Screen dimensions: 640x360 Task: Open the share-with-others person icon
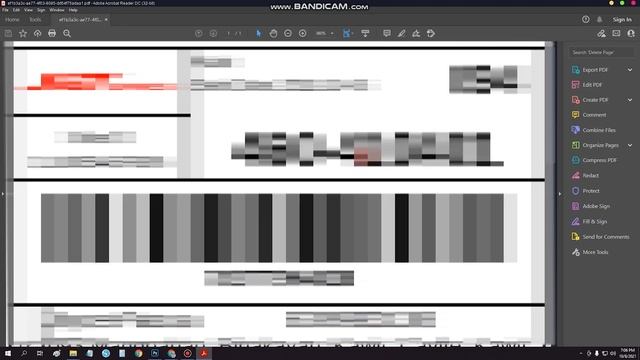tap(631, 33)
